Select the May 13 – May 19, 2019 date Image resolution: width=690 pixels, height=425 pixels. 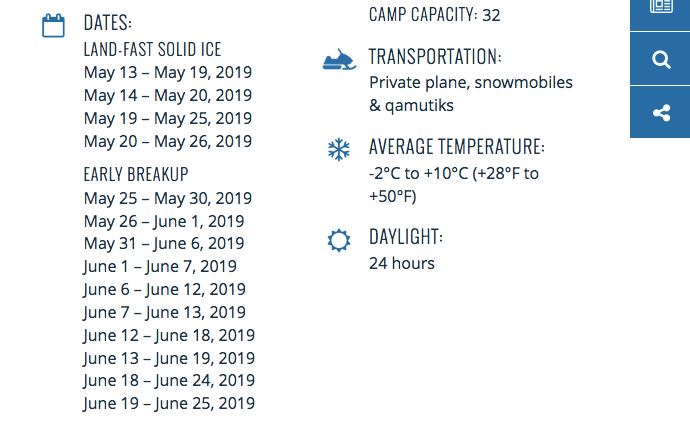tap(168, 72)
